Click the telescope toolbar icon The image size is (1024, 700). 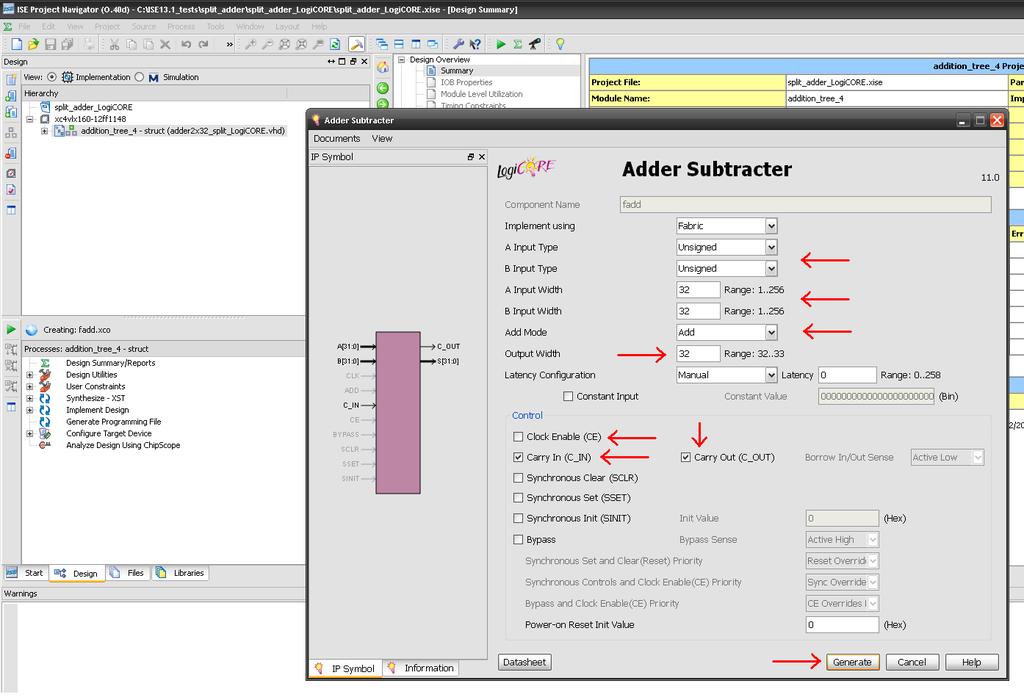[534, 44]
